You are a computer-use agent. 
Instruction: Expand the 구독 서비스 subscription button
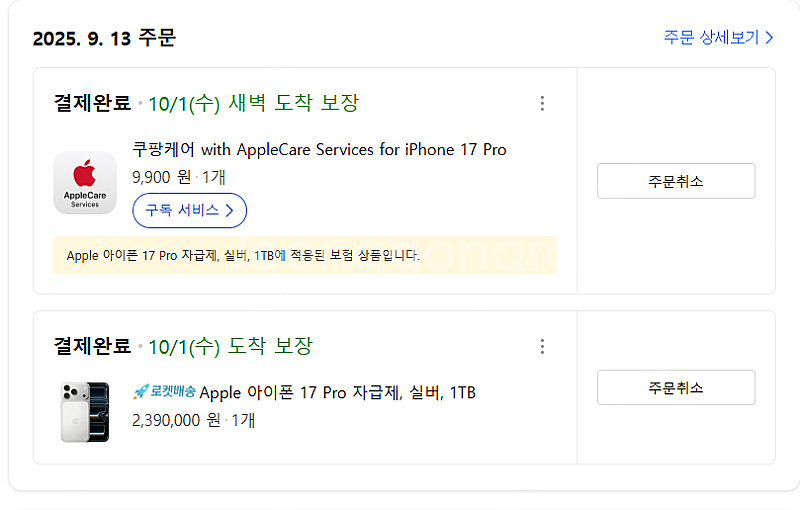pyautogui.click(x=189, y=210)
